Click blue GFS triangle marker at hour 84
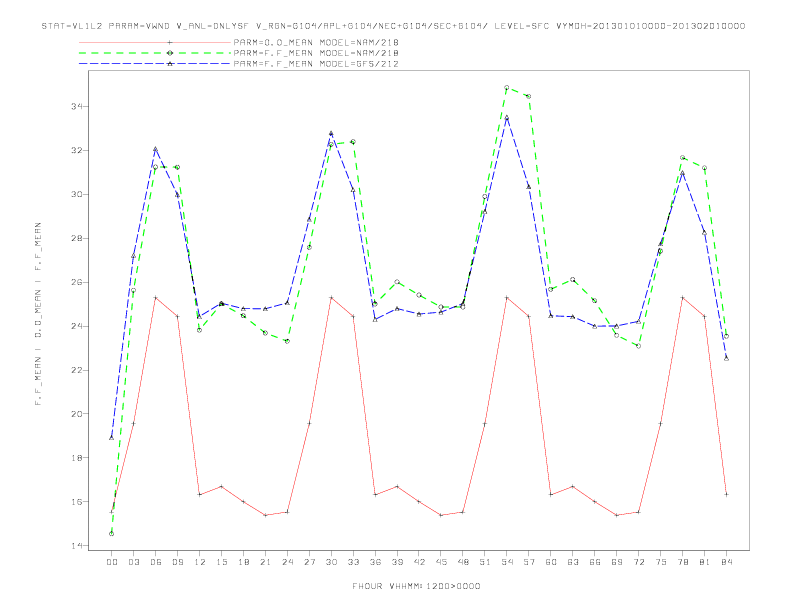The image size is (792, 612). pyautogui.click(x=726, y=358)
